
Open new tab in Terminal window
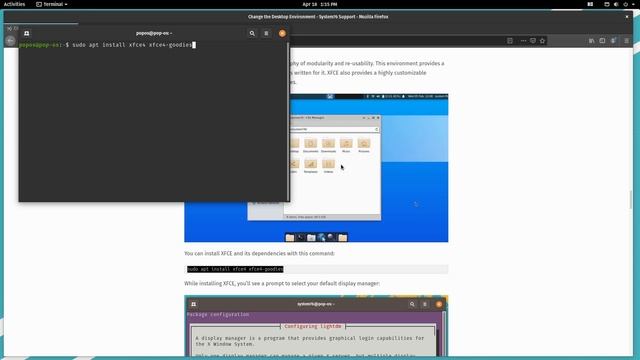(x=27, y=33)
